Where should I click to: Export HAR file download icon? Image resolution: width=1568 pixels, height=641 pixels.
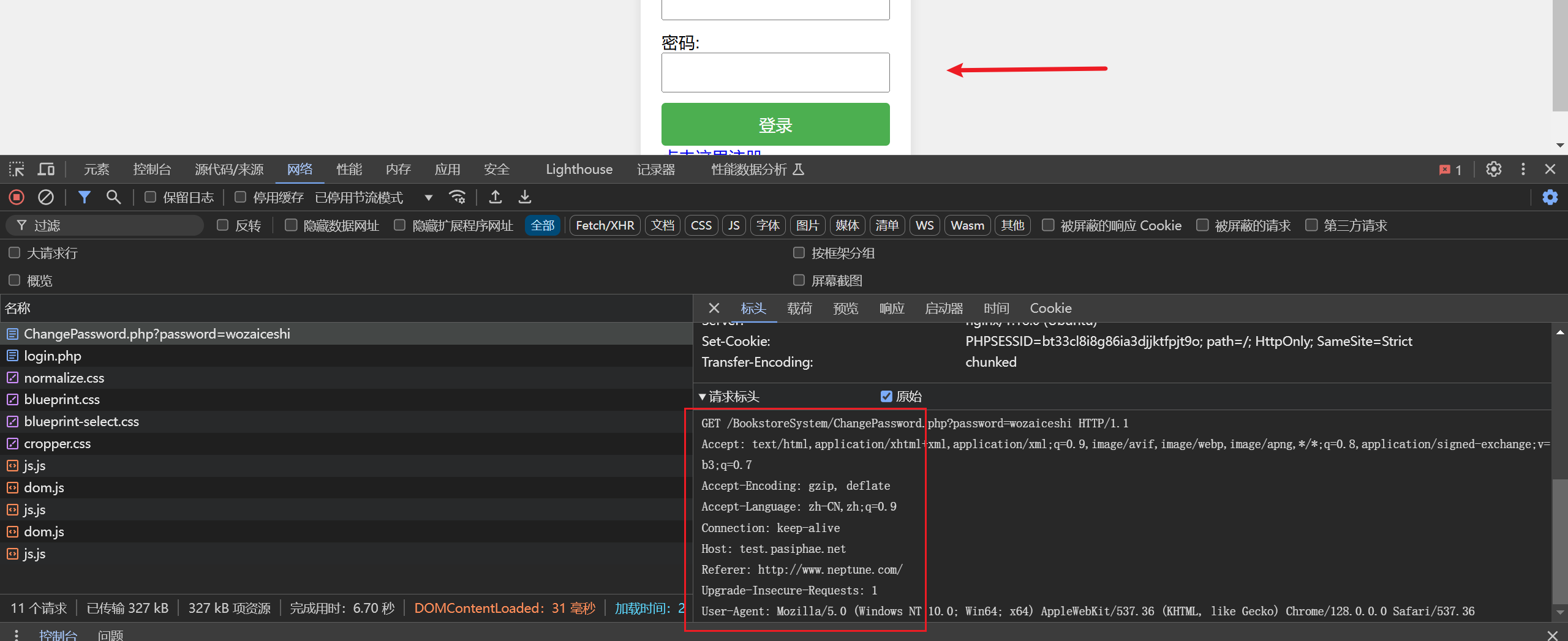[525, 197]
